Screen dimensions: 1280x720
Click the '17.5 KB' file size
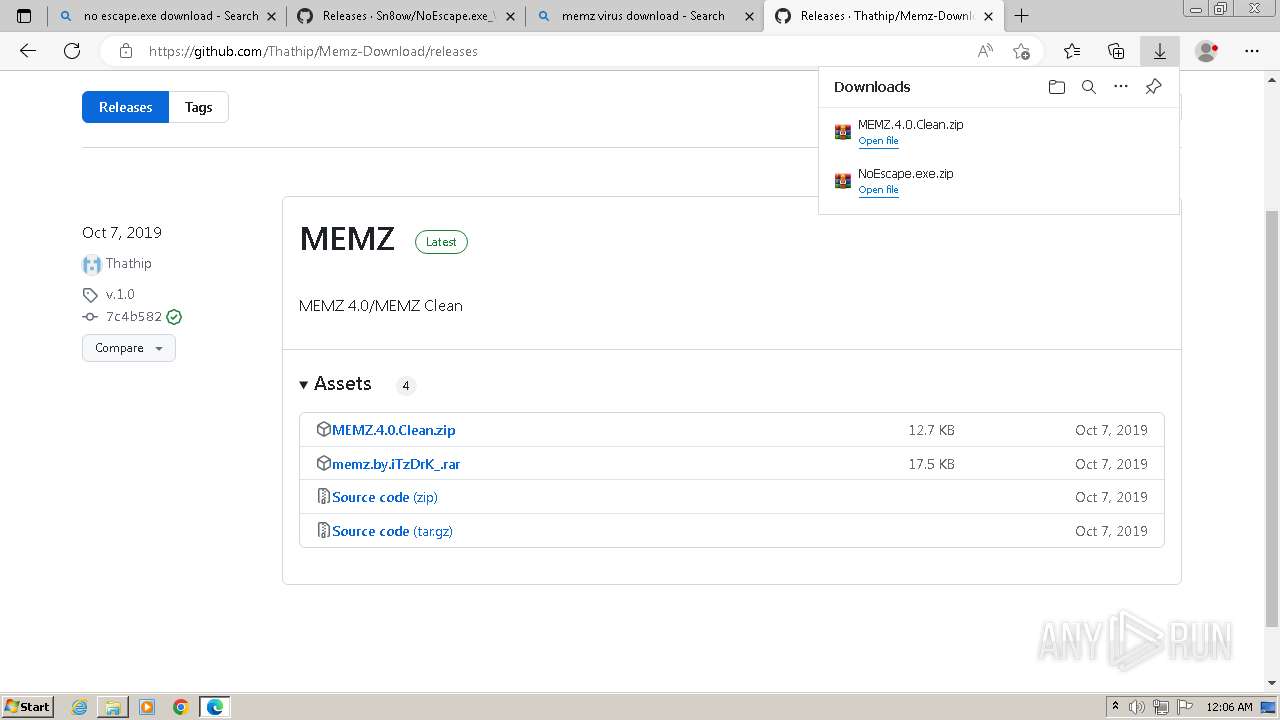[931, 464]
